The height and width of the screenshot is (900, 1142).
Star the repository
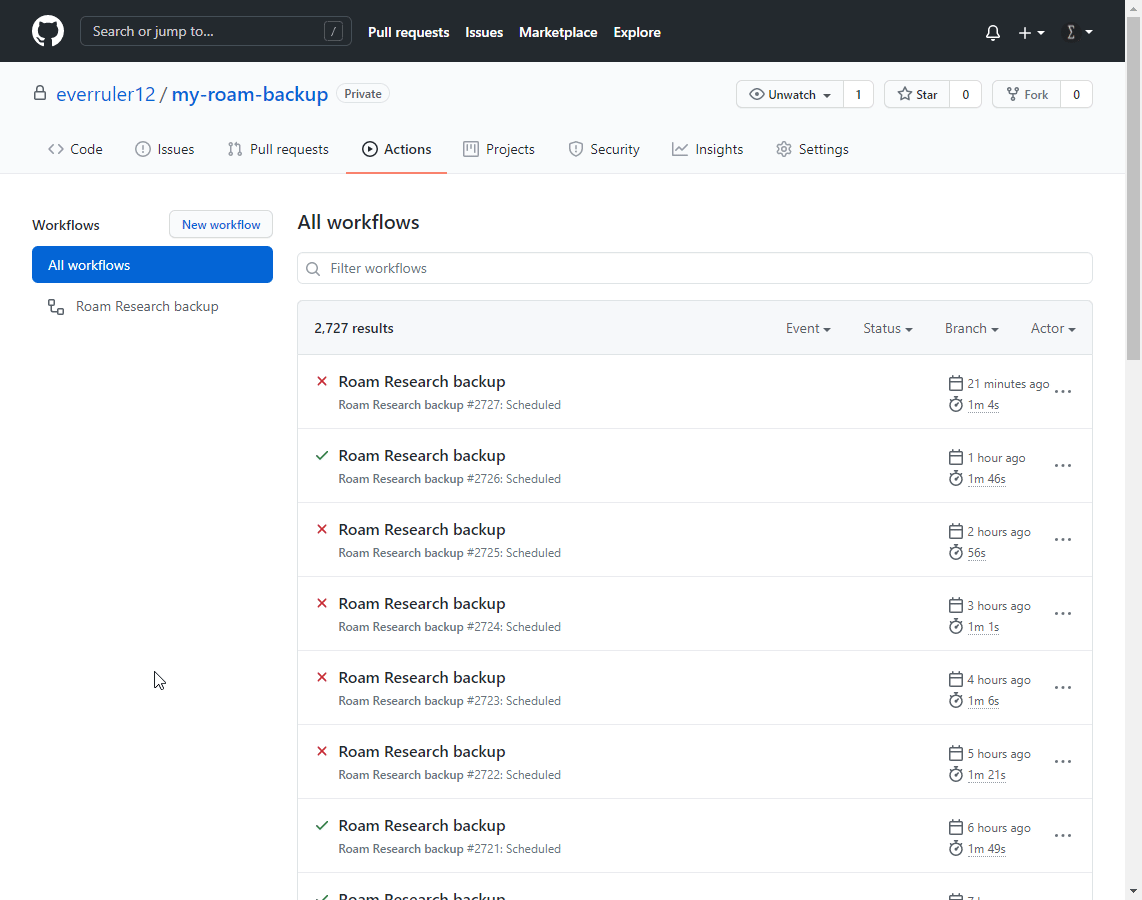(918, 95)
